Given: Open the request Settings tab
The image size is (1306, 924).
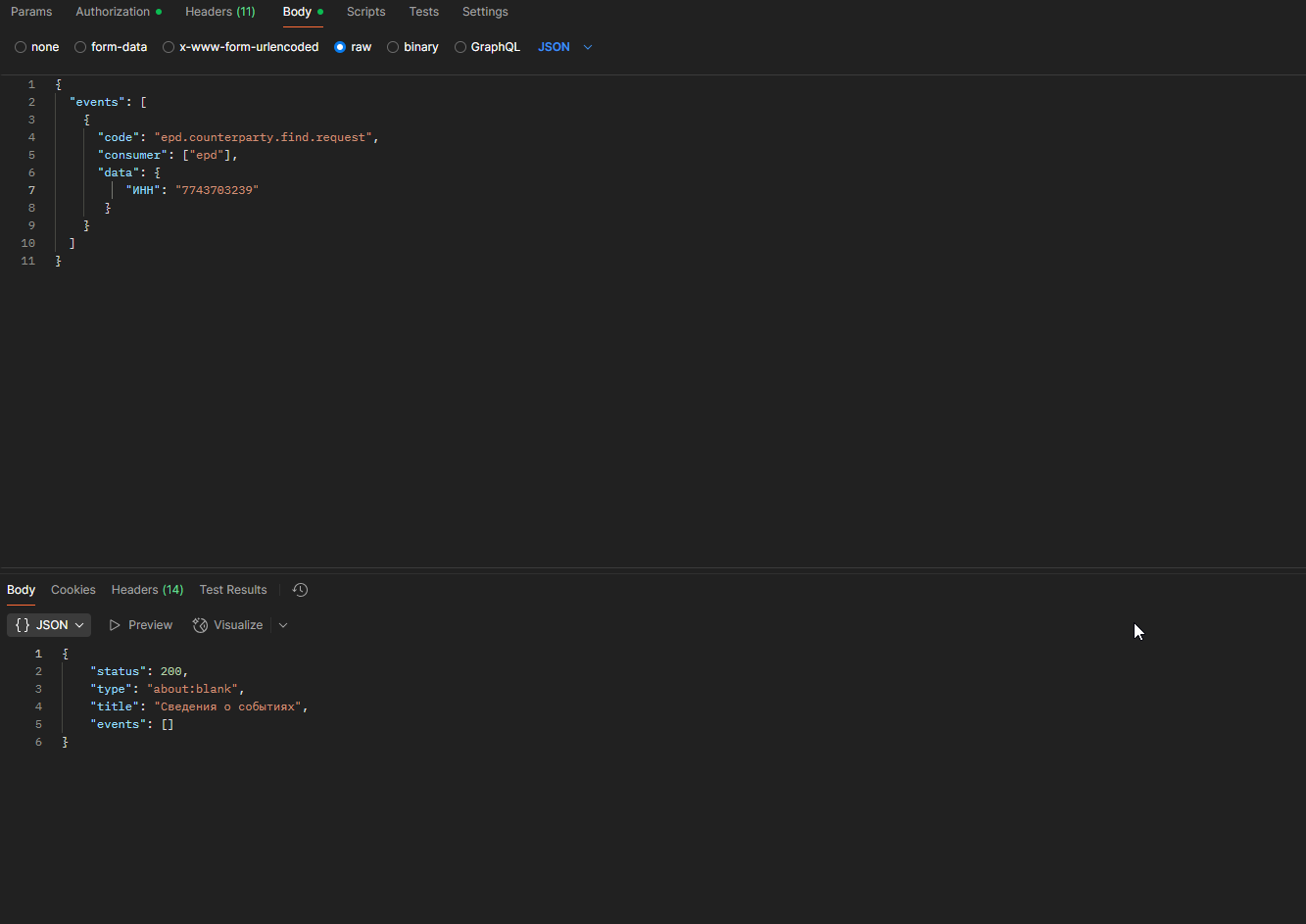Looking at the screenshot, I should pyautogui.click(x=485, y=12).
